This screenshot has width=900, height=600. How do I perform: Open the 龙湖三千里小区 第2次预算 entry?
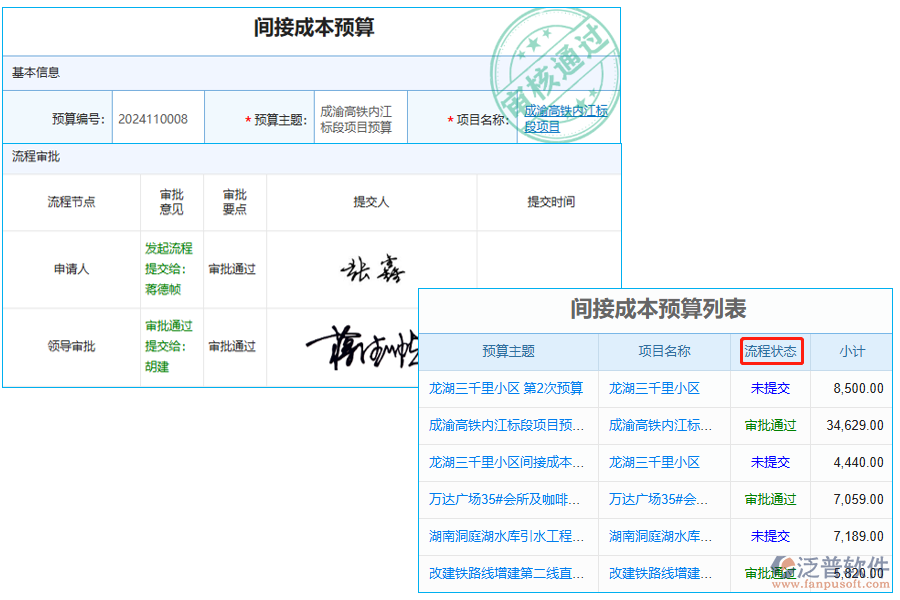[507, 388]
